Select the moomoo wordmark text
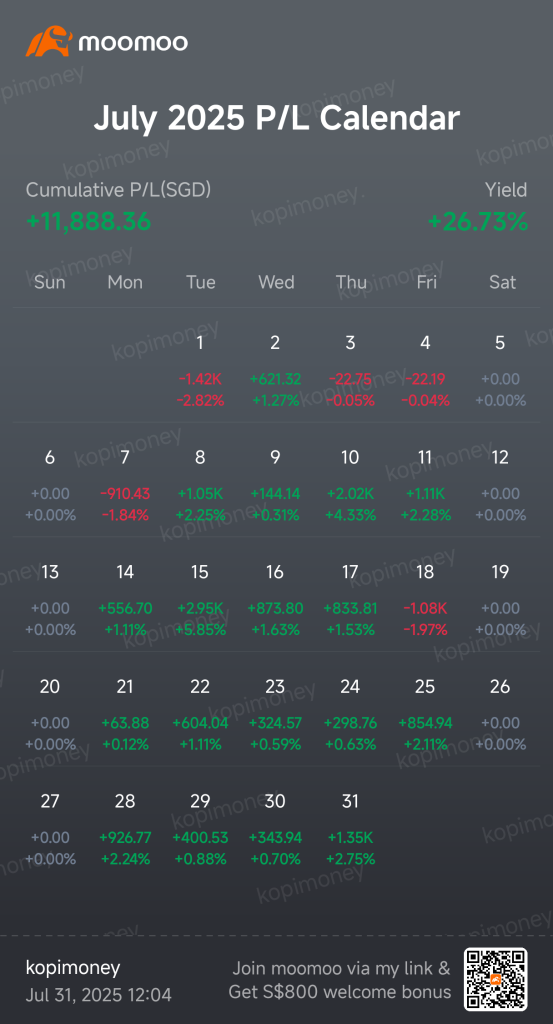The image size is (553, 1024). [x=133, y=42]
